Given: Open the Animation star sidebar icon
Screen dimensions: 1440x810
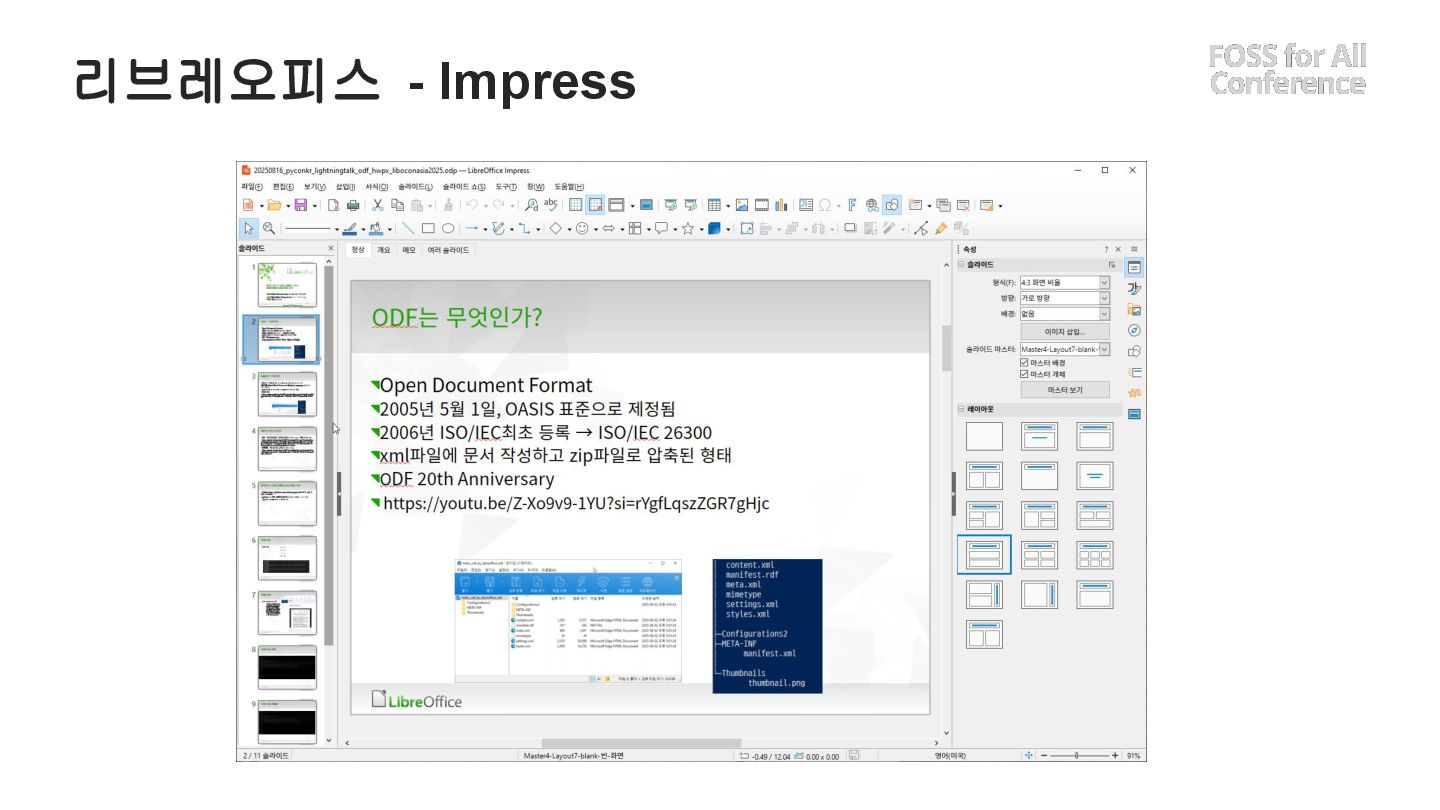Looking at the screenshot, I should click(1134, 393).
